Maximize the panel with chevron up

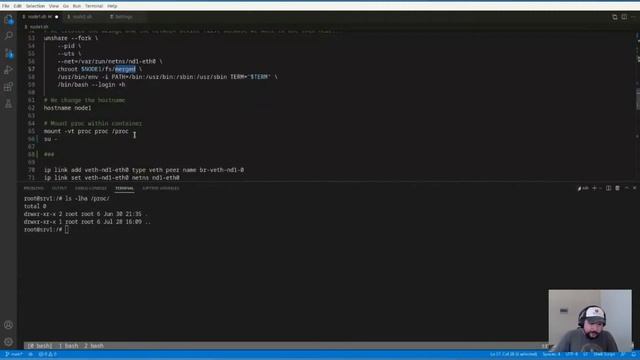(627, 188)
